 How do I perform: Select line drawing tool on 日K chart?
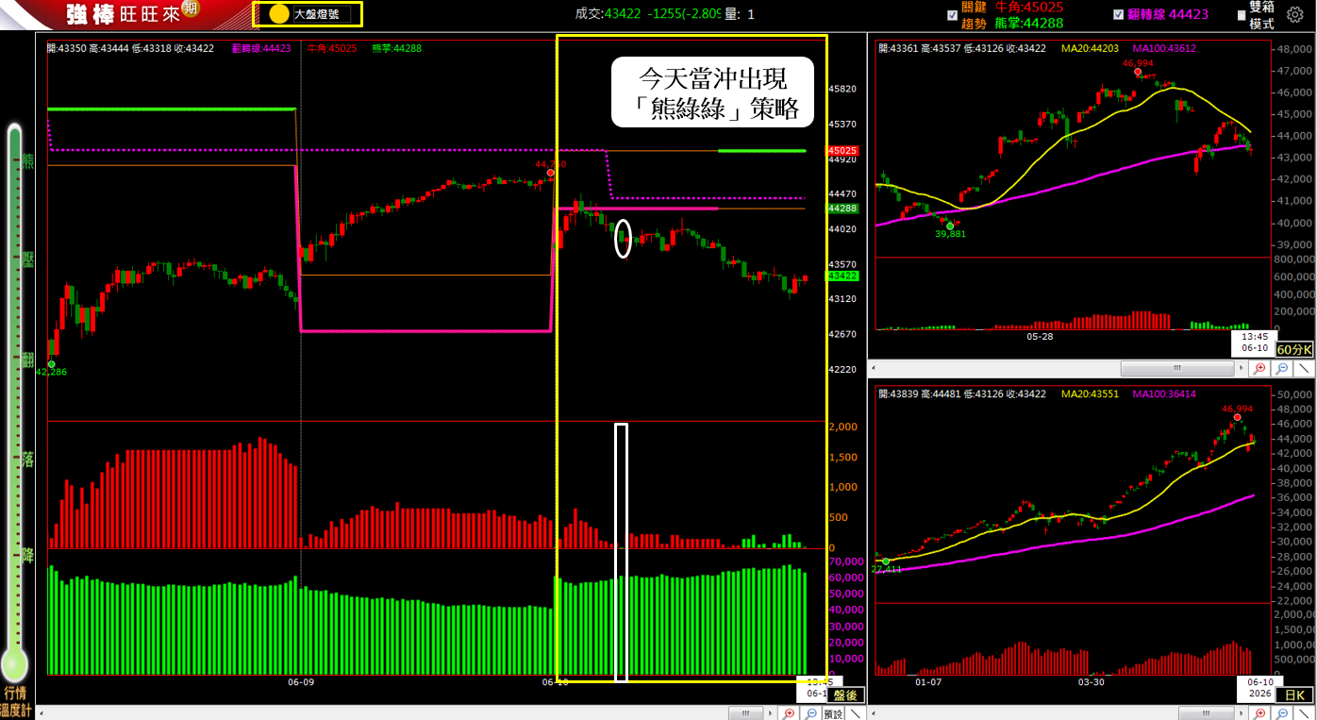(1304, 713)
